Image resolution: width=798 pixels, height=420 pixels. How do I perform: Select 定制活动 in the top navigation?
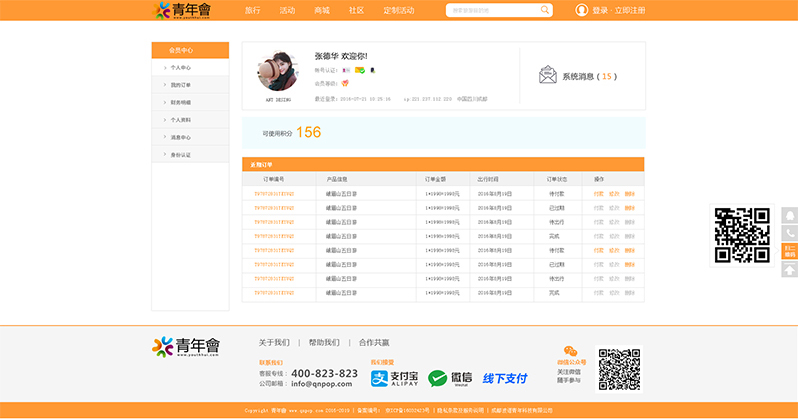pos(398,10)
